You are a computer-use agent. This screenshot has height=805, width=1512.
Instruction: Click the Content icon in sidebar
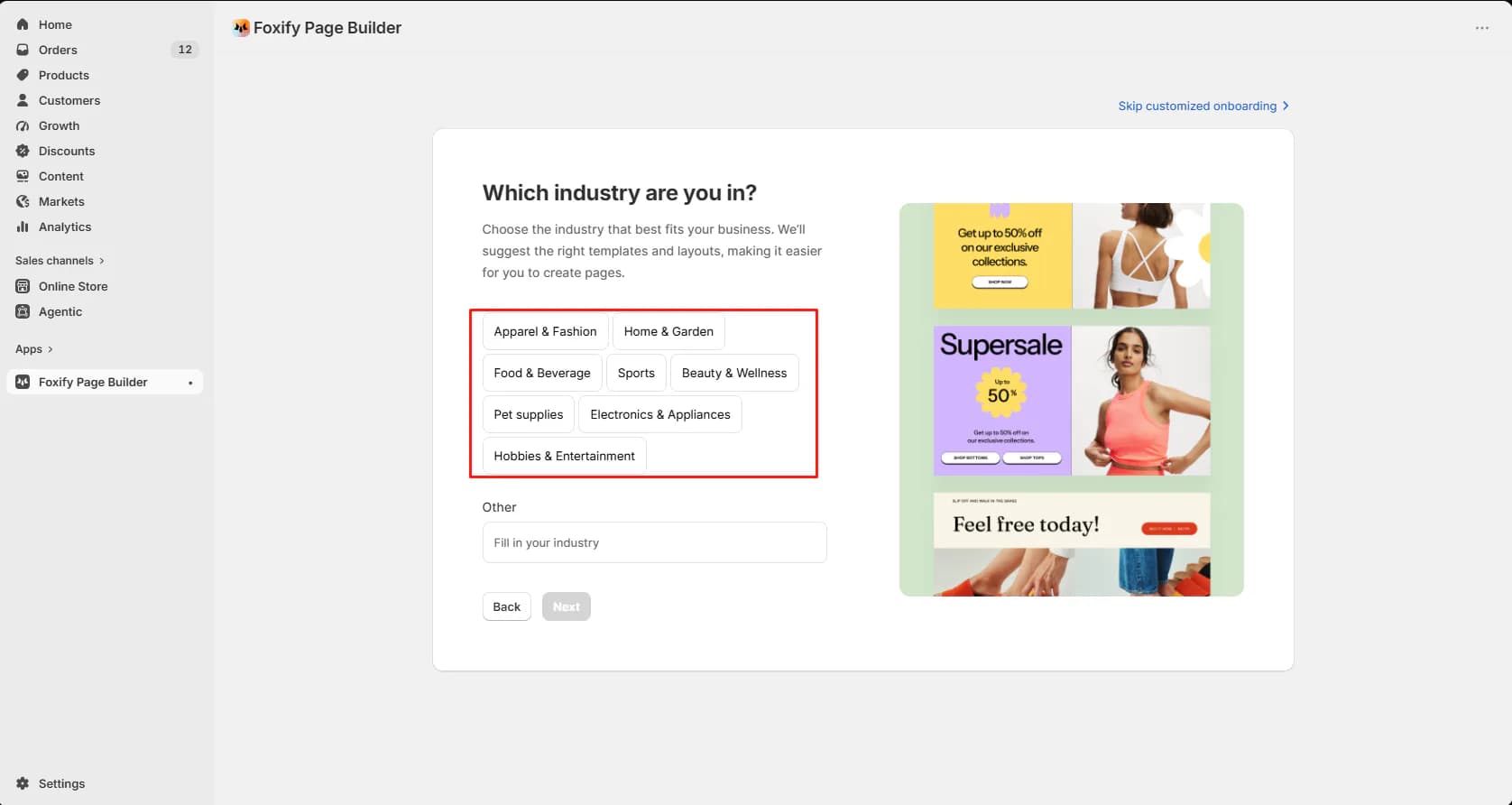tap(23, 176)
